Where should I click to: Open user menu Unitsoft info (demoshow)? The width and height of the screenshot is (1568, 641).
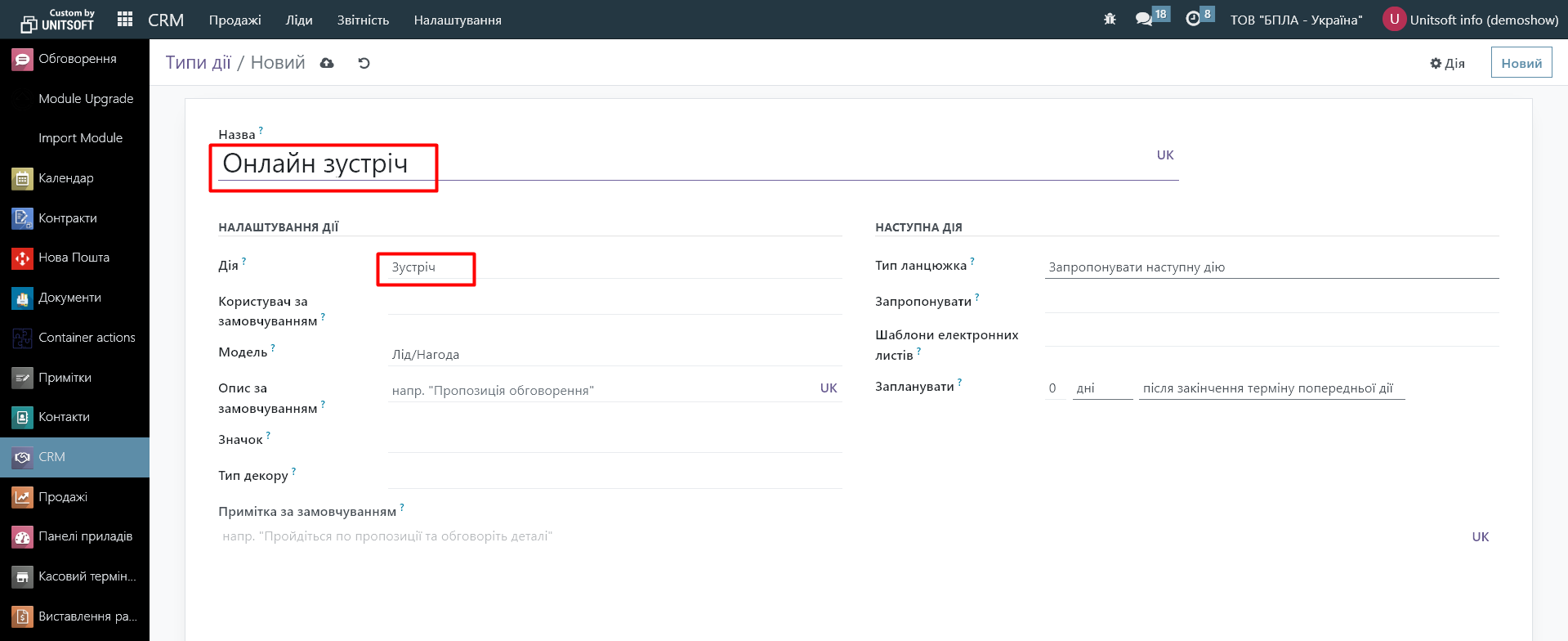[x=1471, y=20]
